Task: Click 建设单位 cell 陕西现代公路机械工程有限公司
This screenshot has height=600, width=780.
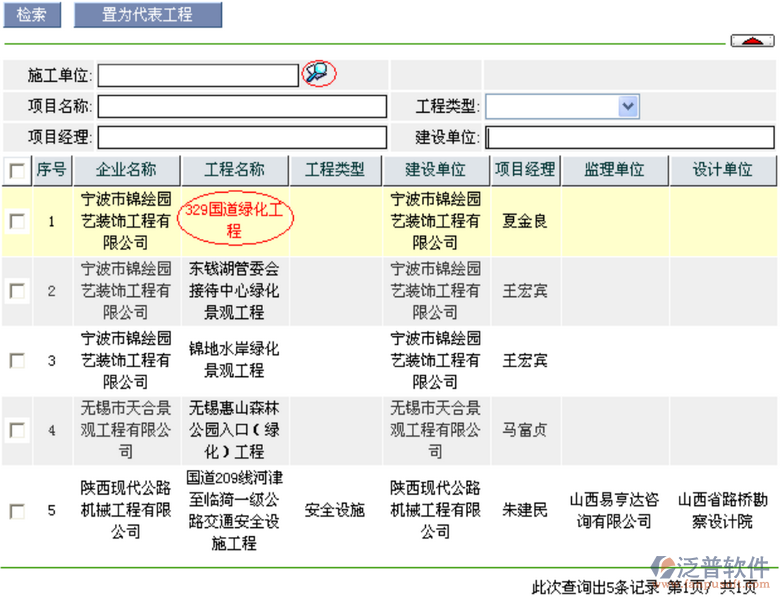Action: coord(436,510)
